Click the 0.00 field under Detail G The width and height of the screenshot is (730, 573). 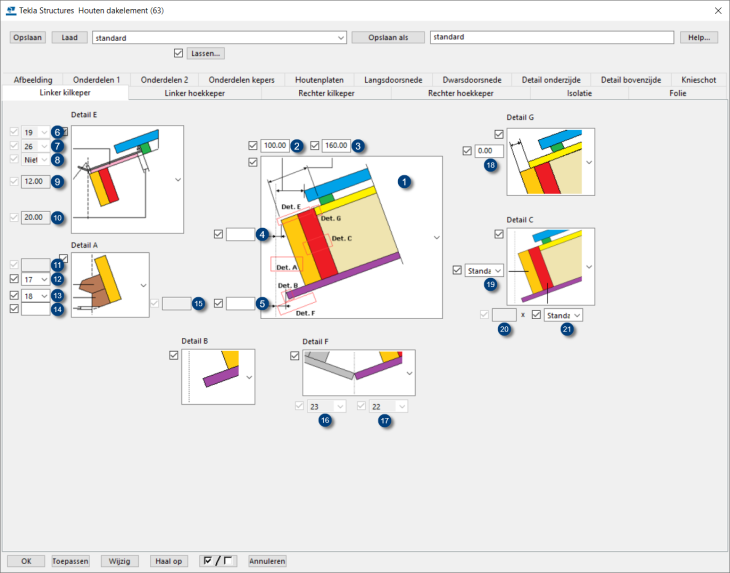(x=489, y=151)
